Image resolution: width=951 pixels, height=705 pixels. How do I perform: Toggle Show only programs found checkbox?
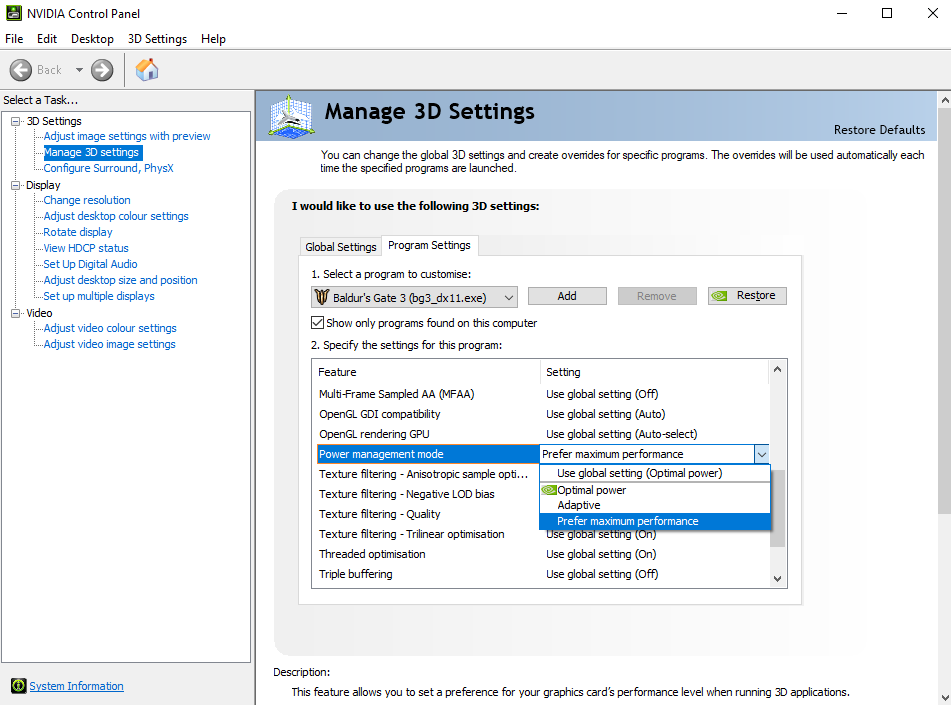click(x=318, y=323)
